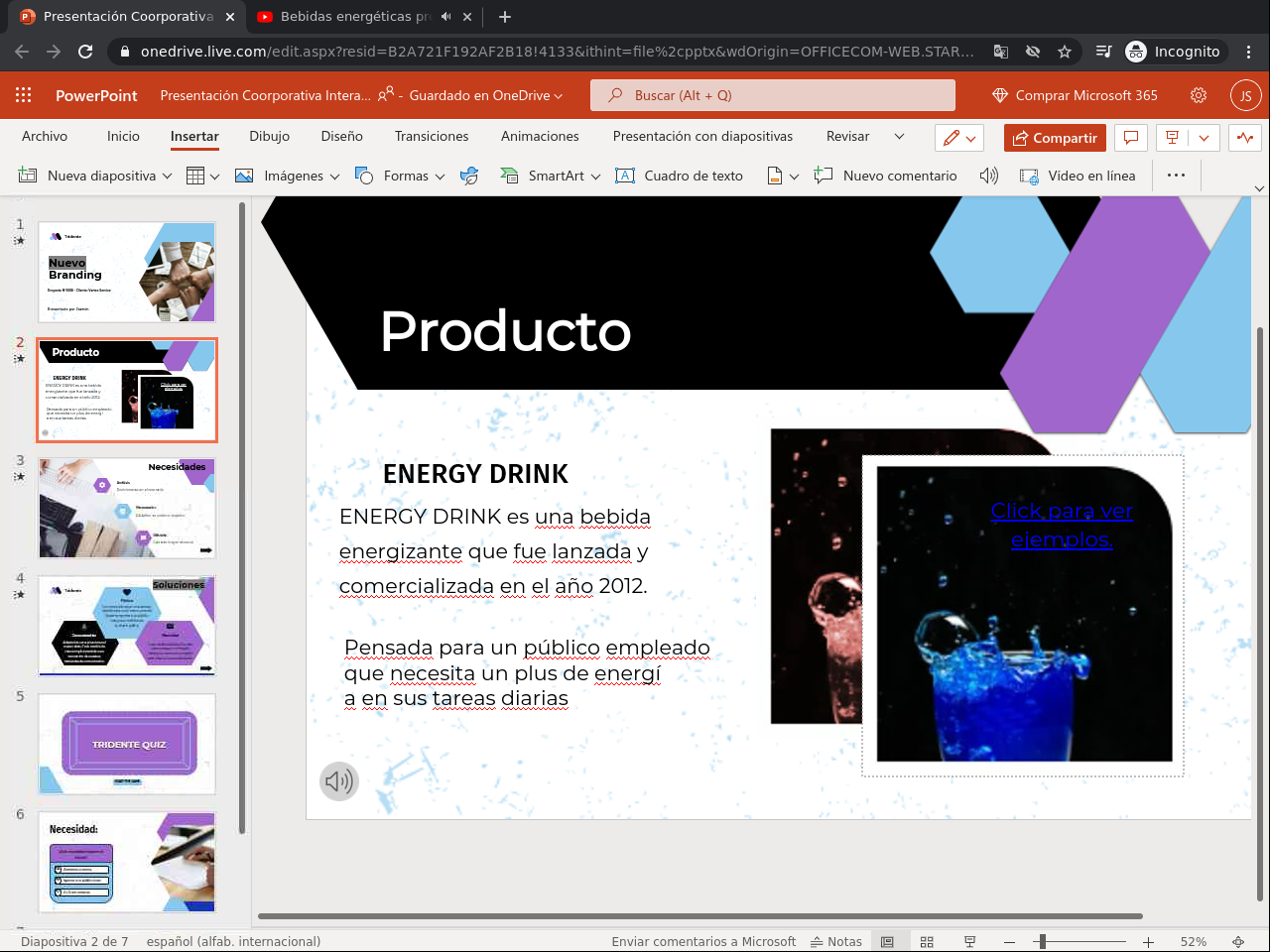
Task: Switch to normal view in status bar
Action: click(888, 941)
